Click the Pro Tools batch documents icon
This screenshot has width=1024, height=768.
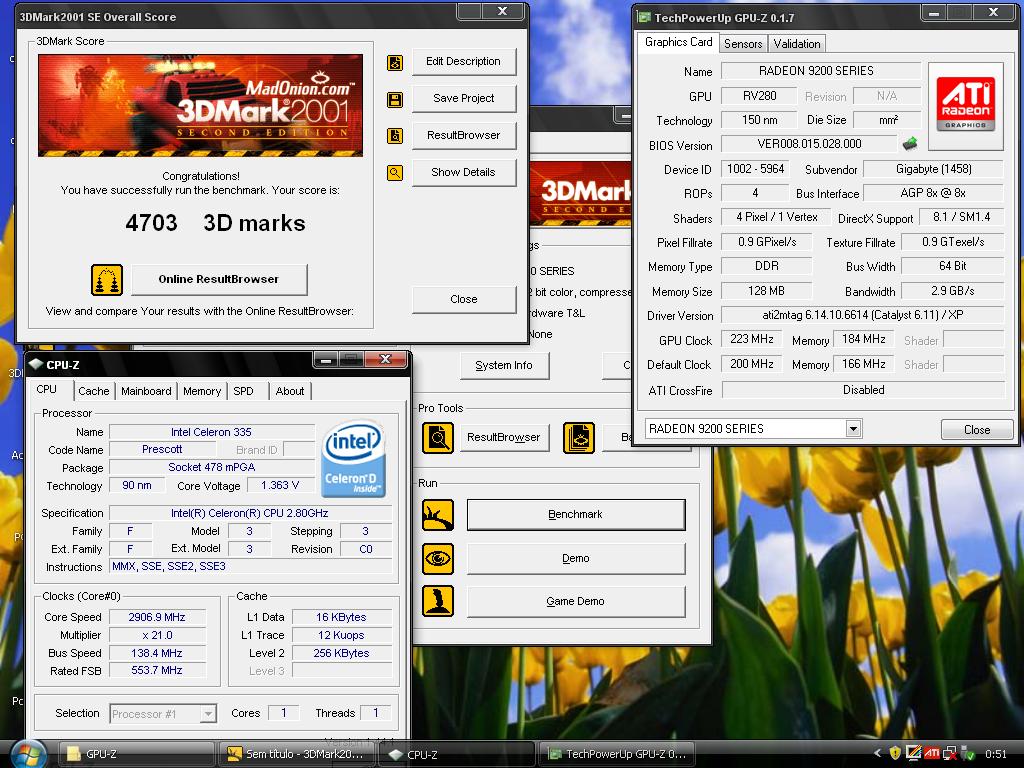pos(579,438)
